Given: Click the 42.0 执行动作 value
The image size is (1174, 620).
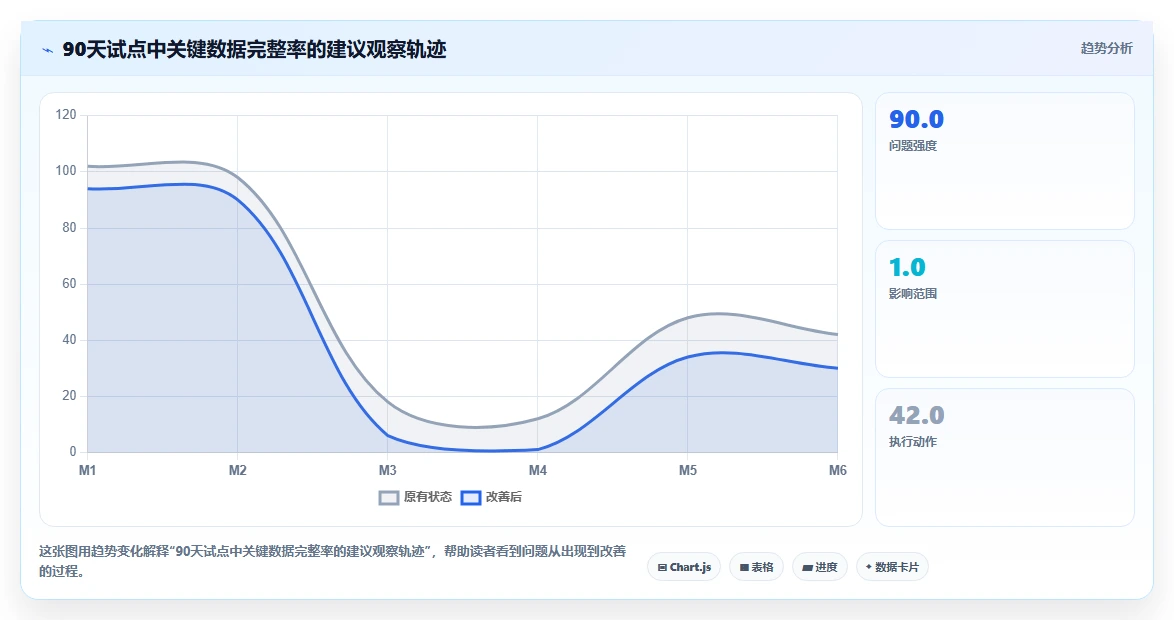Looking at the screenshot, I should click(916, 415).
